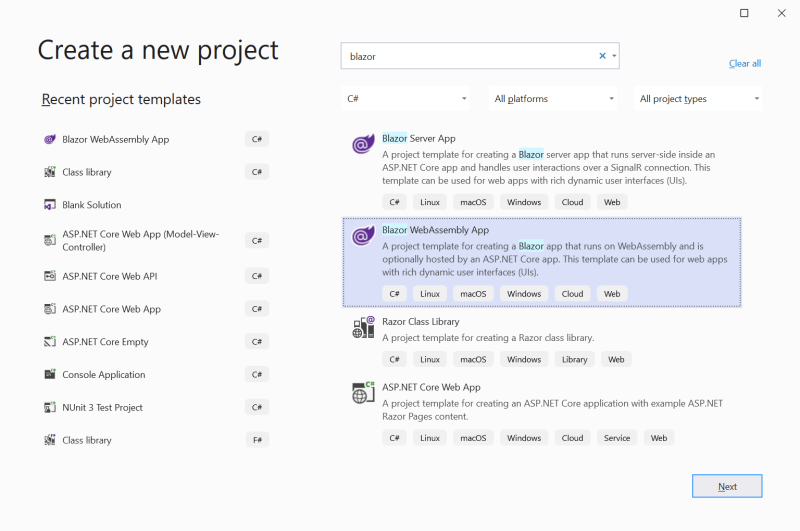Click the ASP.NET Core Empty icon
800x531 pixels.
pos(49,341)
